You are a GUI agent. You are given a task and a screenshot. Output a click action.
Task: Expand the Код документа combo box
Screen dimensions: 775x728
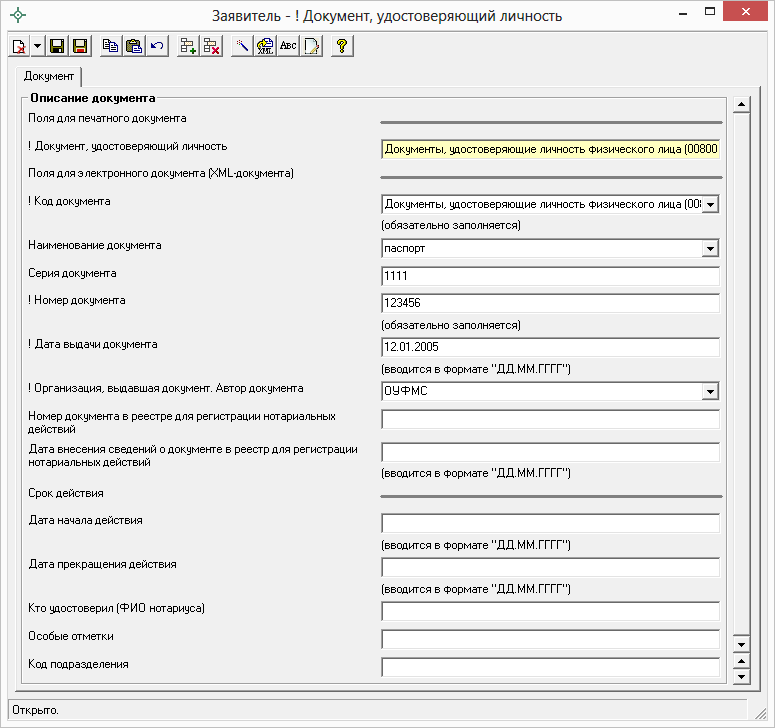710,204
